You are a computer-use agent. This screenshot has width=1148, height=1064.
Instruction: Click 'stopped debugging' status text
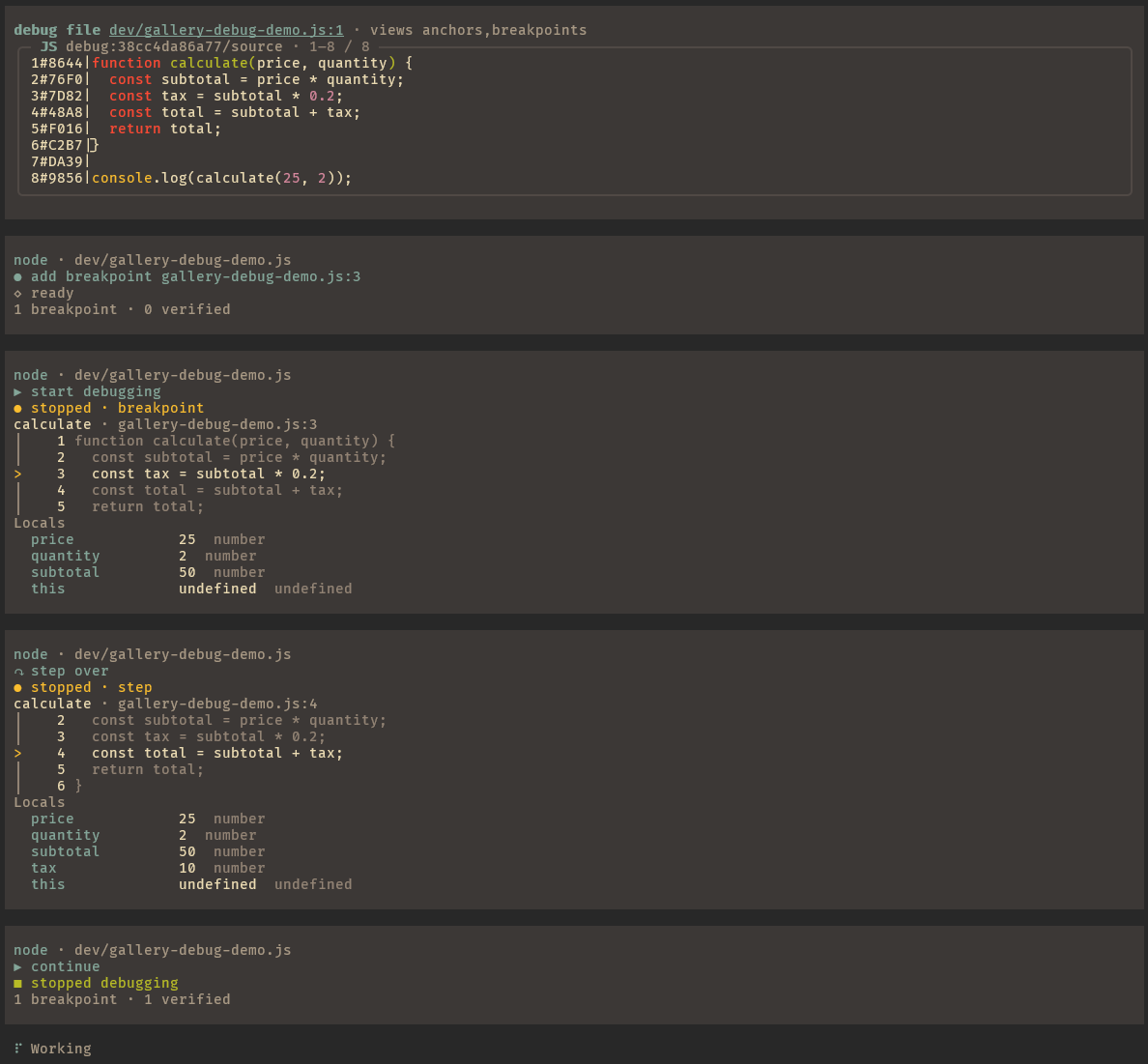point(104,984)
